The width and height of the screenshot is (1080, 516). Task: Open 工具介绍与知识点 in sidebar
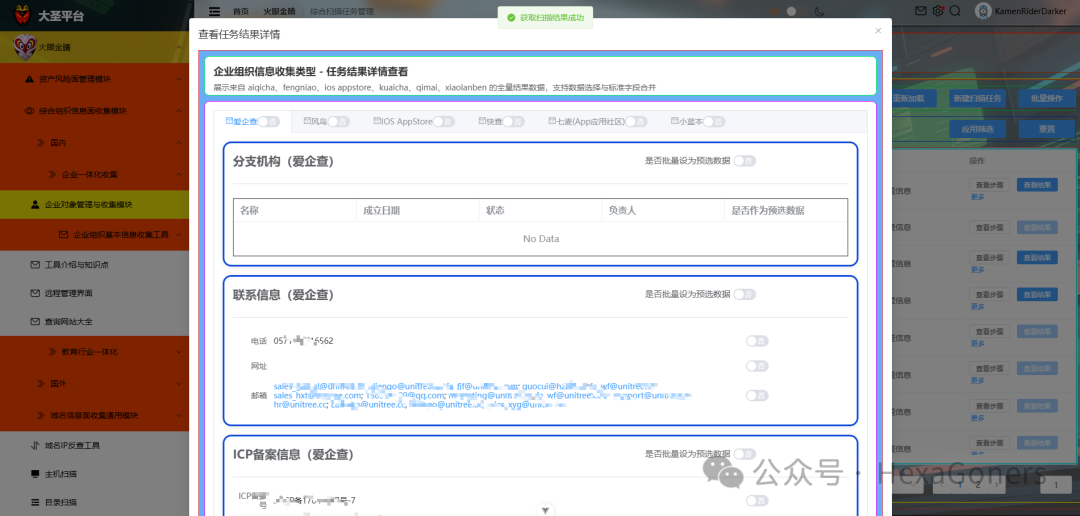94,265
